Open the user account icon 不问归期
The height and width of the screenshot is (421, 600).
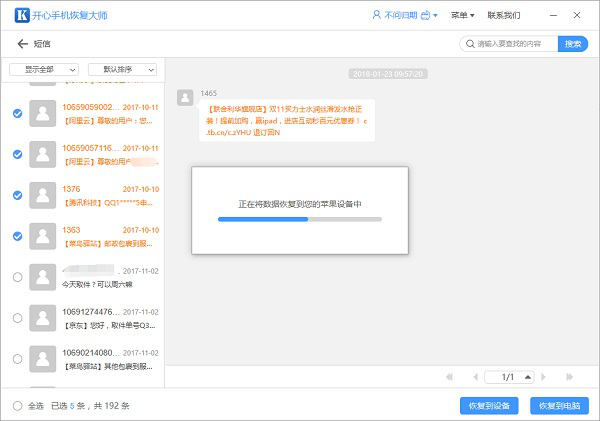click(376, 16)
